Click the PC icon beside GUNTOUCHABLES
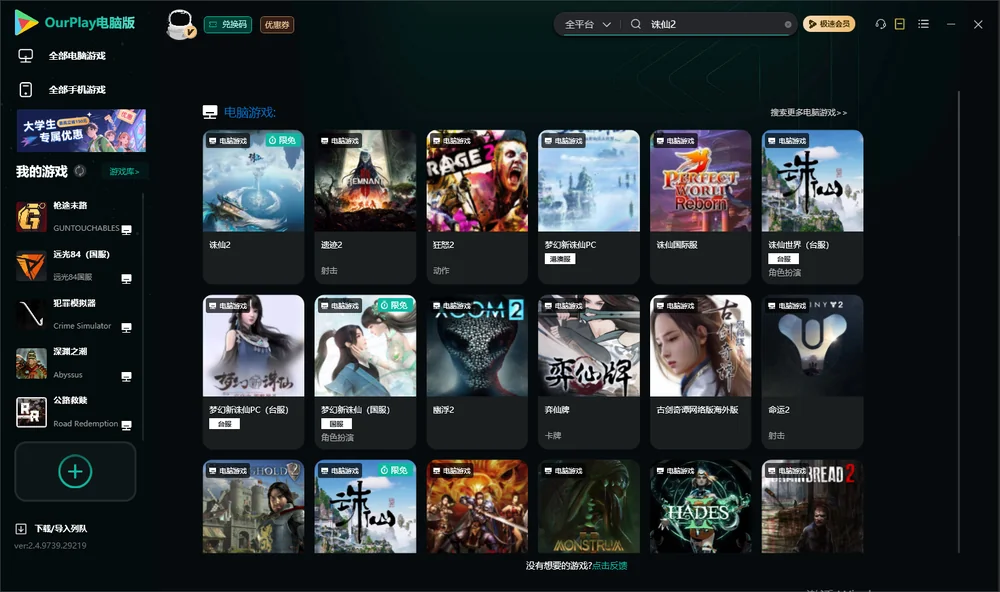This screenshot has height=592, width=1000. tap(126, 230)
